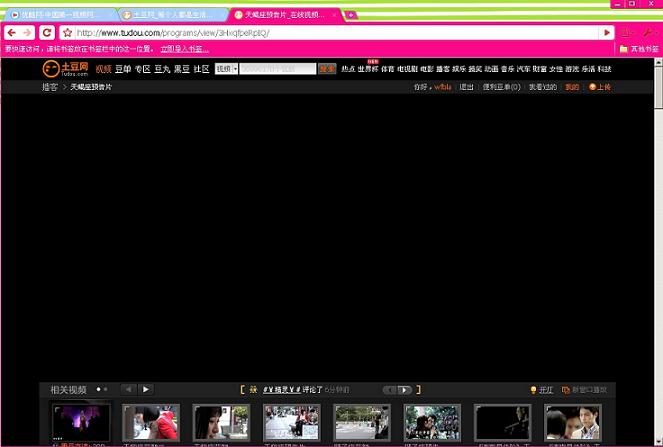Screen dimensions: 663x447
Task: Click the browser back arrow button
Action: 12,33
